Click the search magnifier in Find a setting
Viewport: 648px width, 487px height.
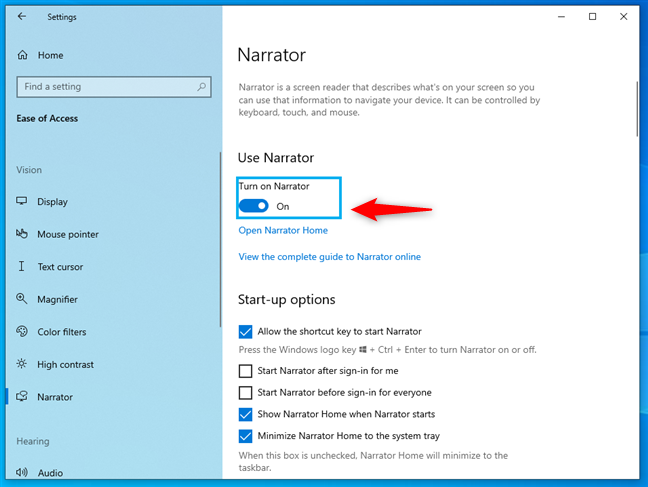(201, 87)
